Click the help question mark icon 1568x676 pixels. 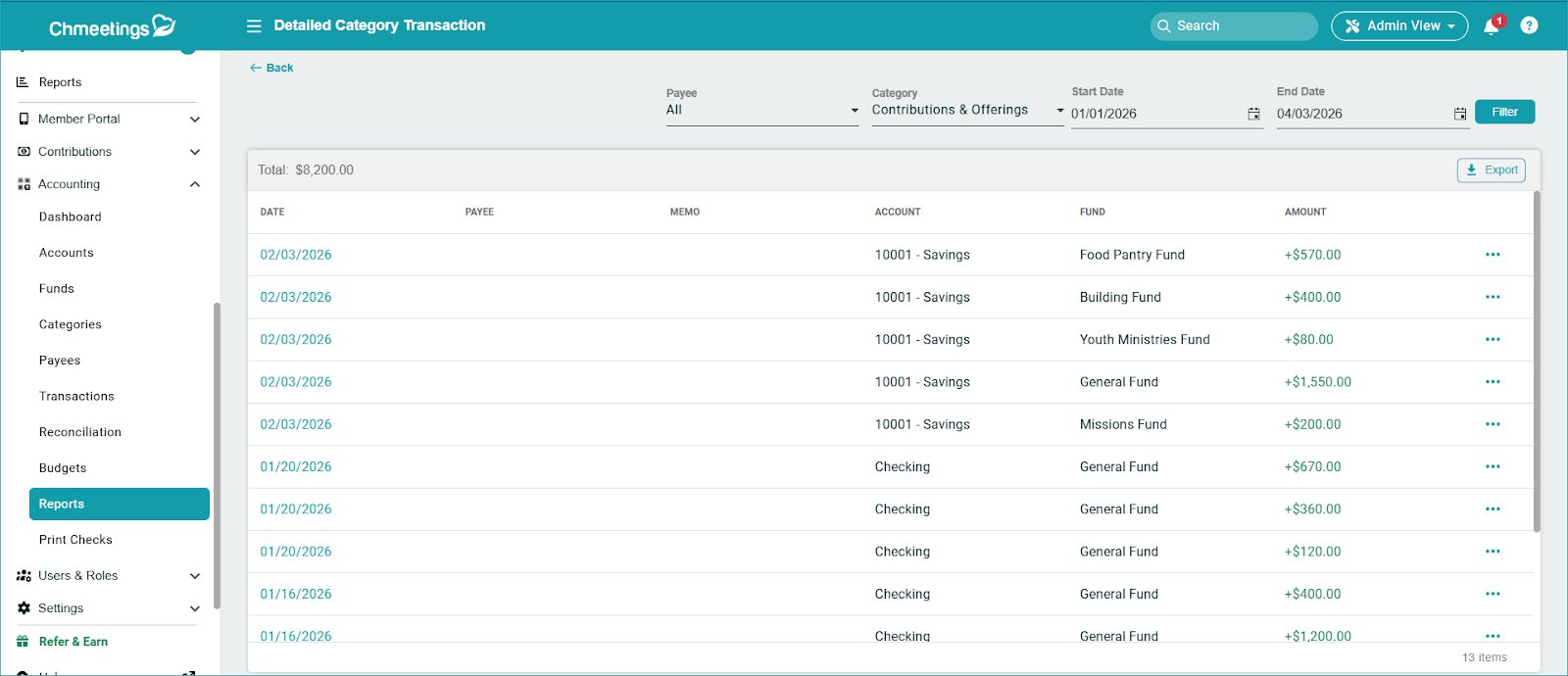pos(1529,26)
